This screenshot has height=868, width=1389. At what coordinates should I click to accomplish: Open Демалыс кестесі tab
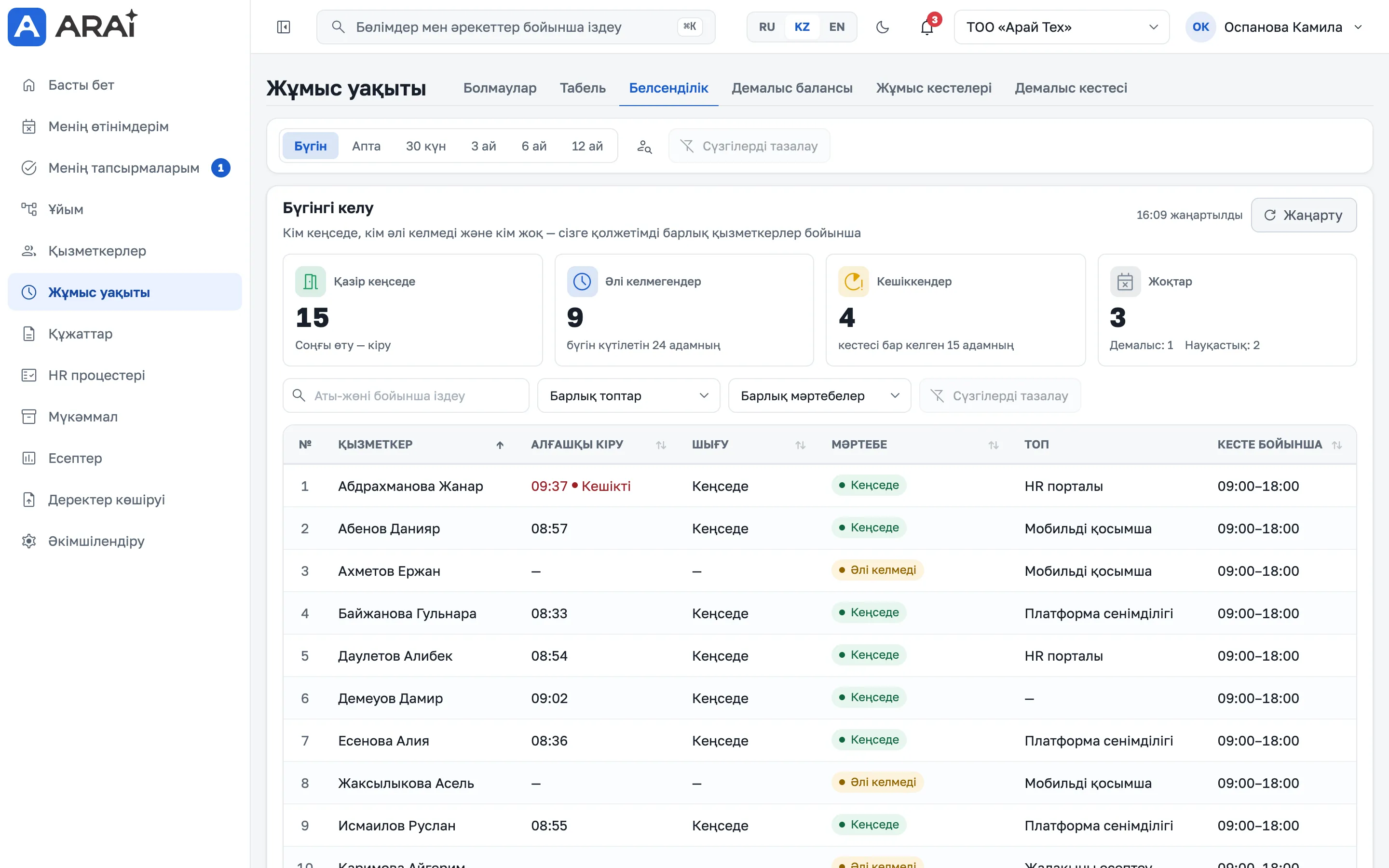1071,88
